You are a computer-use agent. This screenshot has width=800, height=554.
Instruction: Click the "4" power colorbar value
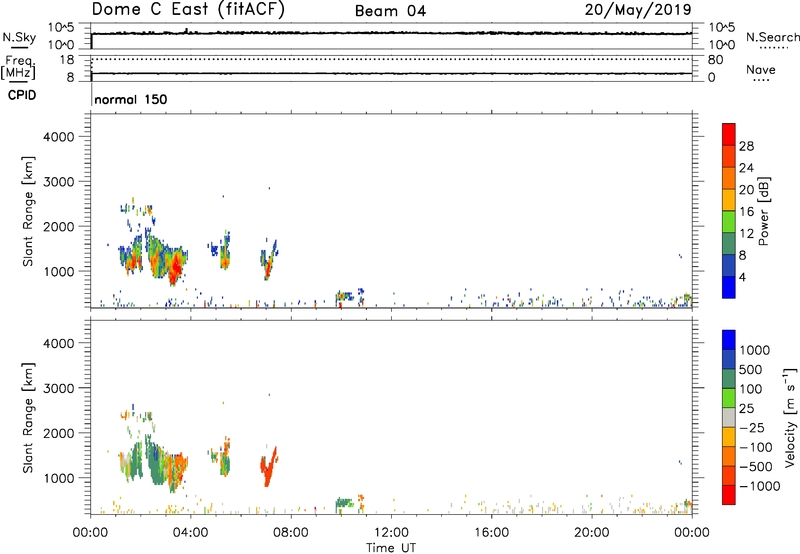(743, 277)
